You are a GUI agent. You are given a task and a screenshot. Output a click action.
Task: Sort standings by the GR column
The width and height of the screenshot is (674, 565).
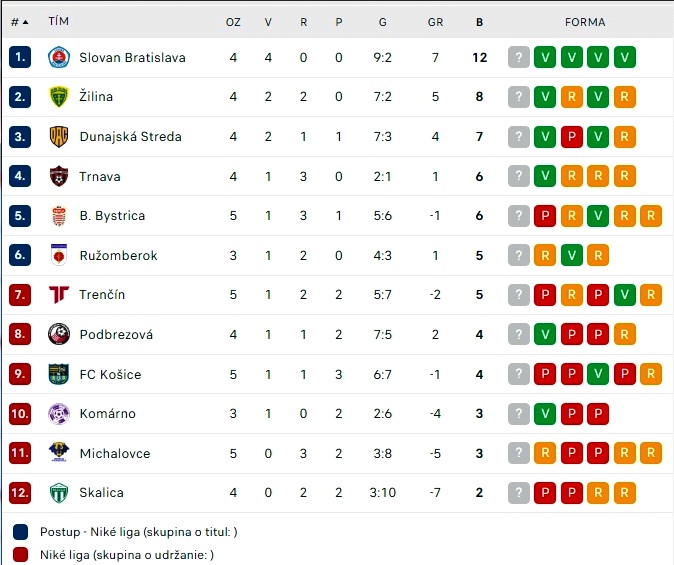pos(435,22)
